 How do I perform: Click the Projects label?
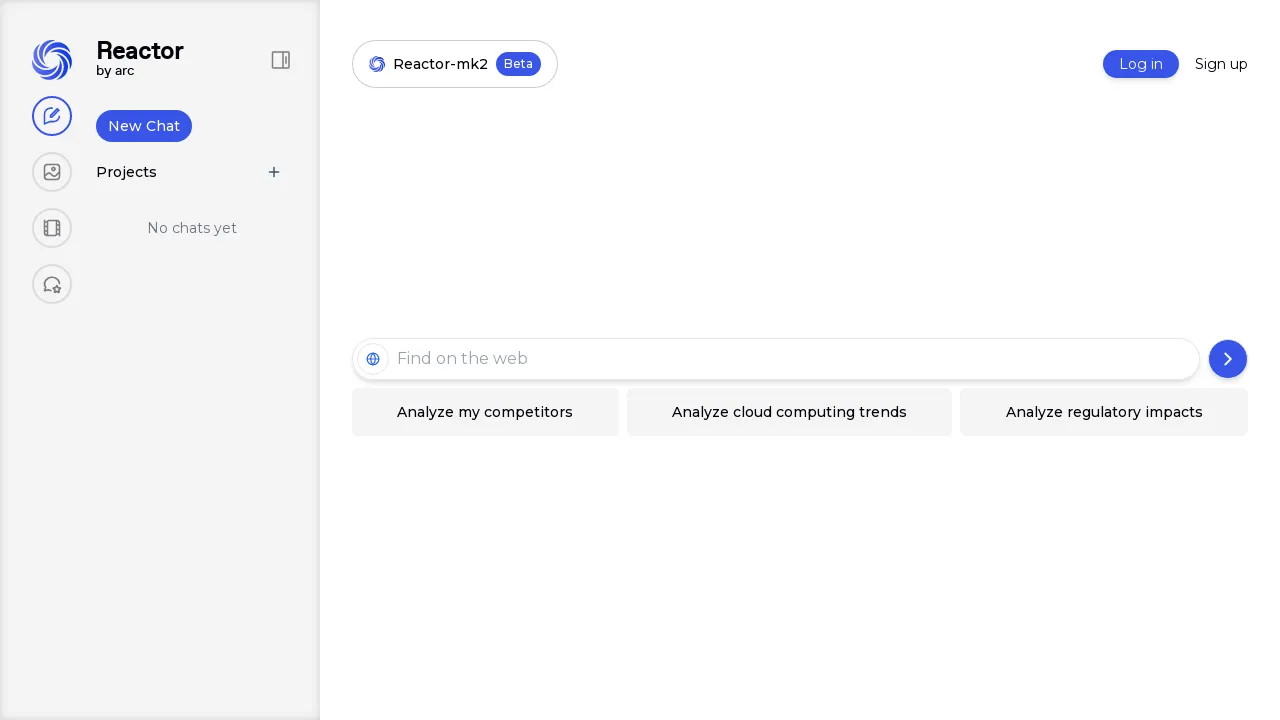tap(126, 172)
